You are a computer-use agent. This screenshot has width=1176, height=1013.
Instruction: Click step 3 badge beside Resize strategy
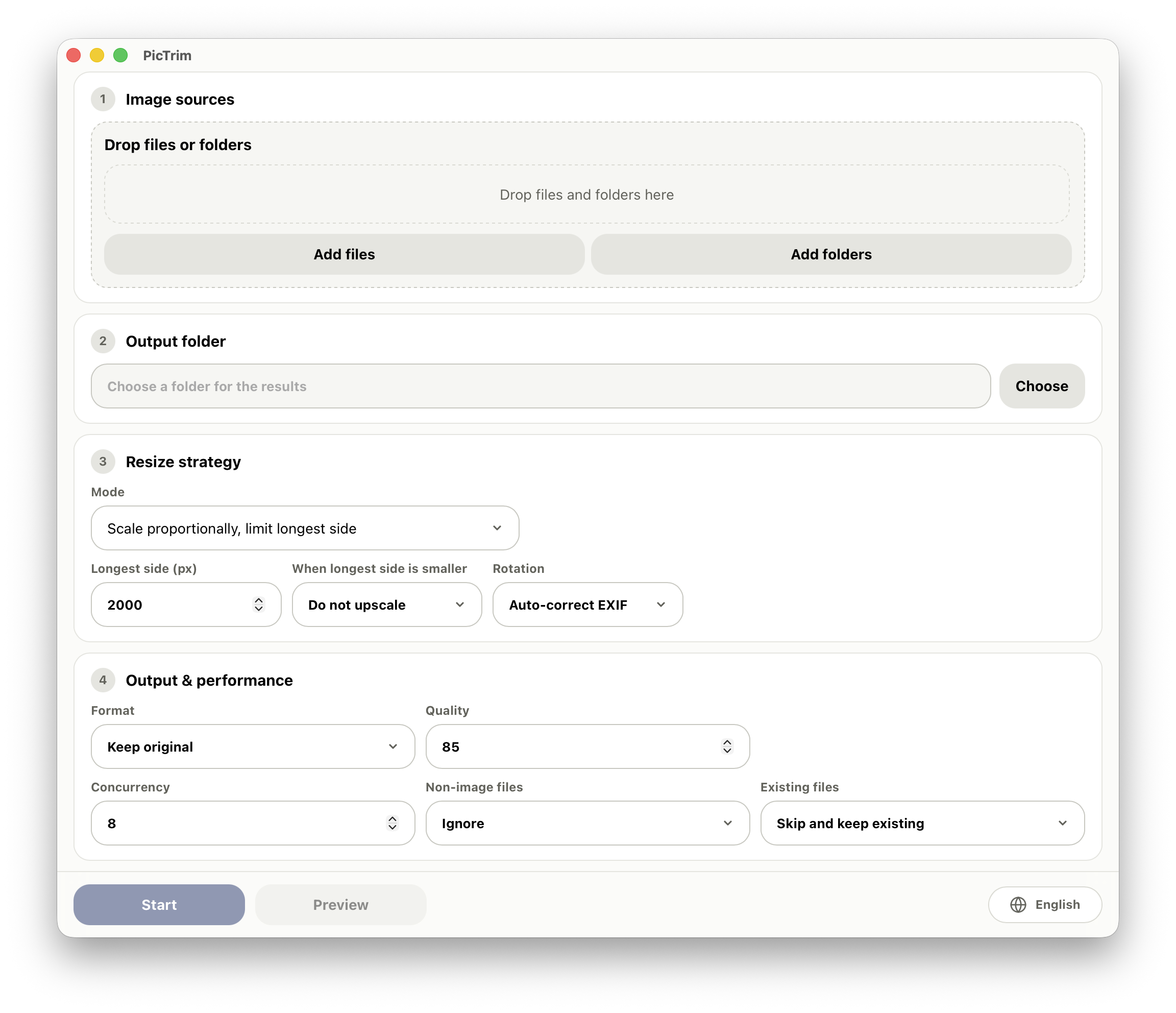click(103, 462)
